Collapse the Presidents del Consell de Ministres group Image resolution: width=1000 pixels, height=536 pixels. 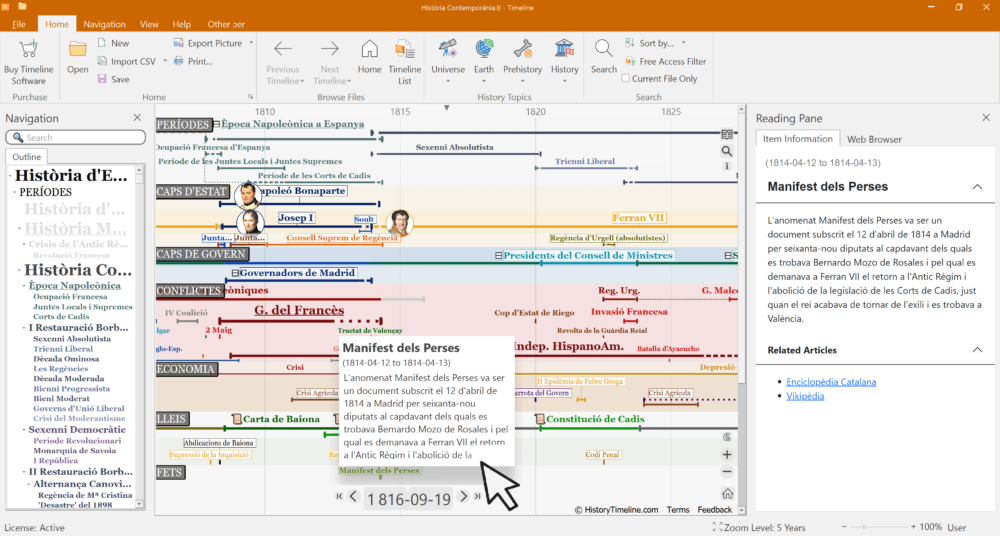[499, 255]
